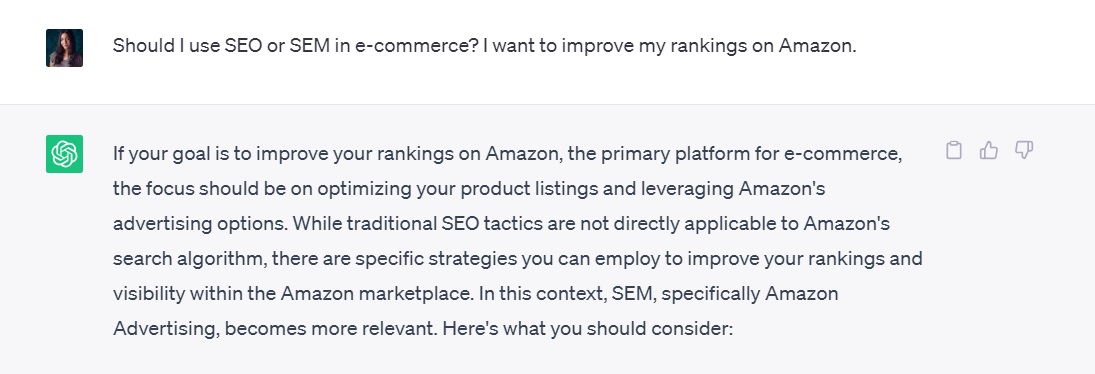Give the response a thumbs down
Viewport: 1095px width, 374px height.
(x=1024, y=150)
